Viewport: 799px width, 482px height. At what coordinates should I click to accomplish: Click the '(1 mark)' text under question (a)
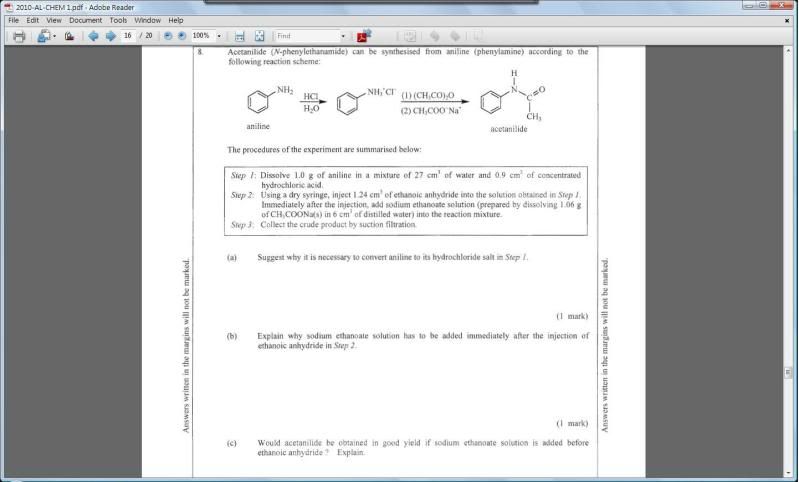[x=572, y=316]
